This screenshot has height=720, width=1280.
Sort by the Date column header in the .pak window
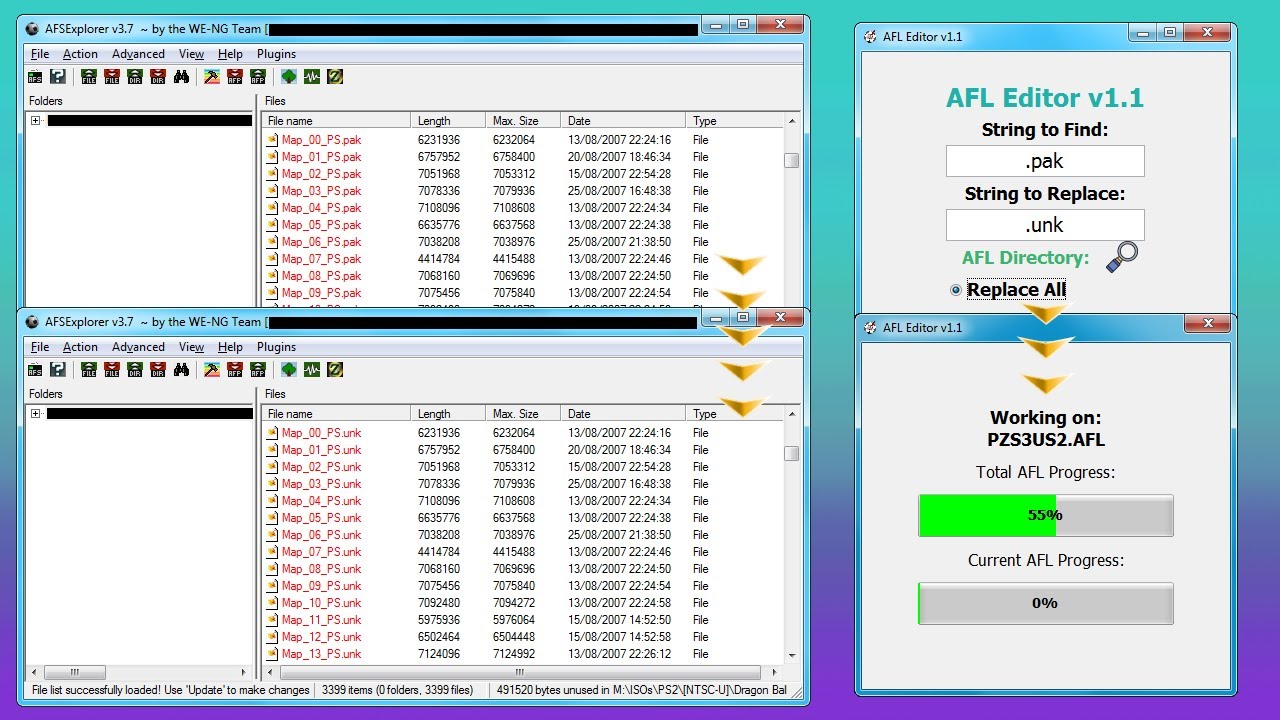623,120
